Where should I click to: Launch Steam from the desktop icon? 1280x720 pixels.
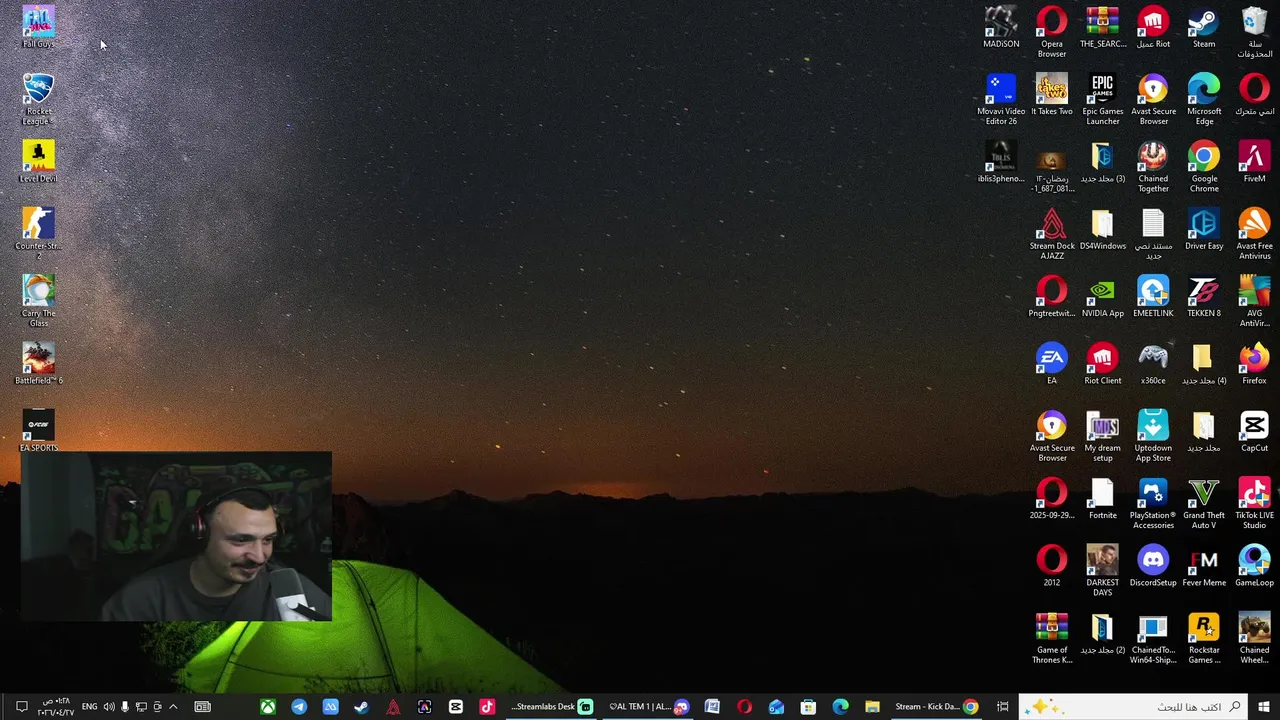1204,27
